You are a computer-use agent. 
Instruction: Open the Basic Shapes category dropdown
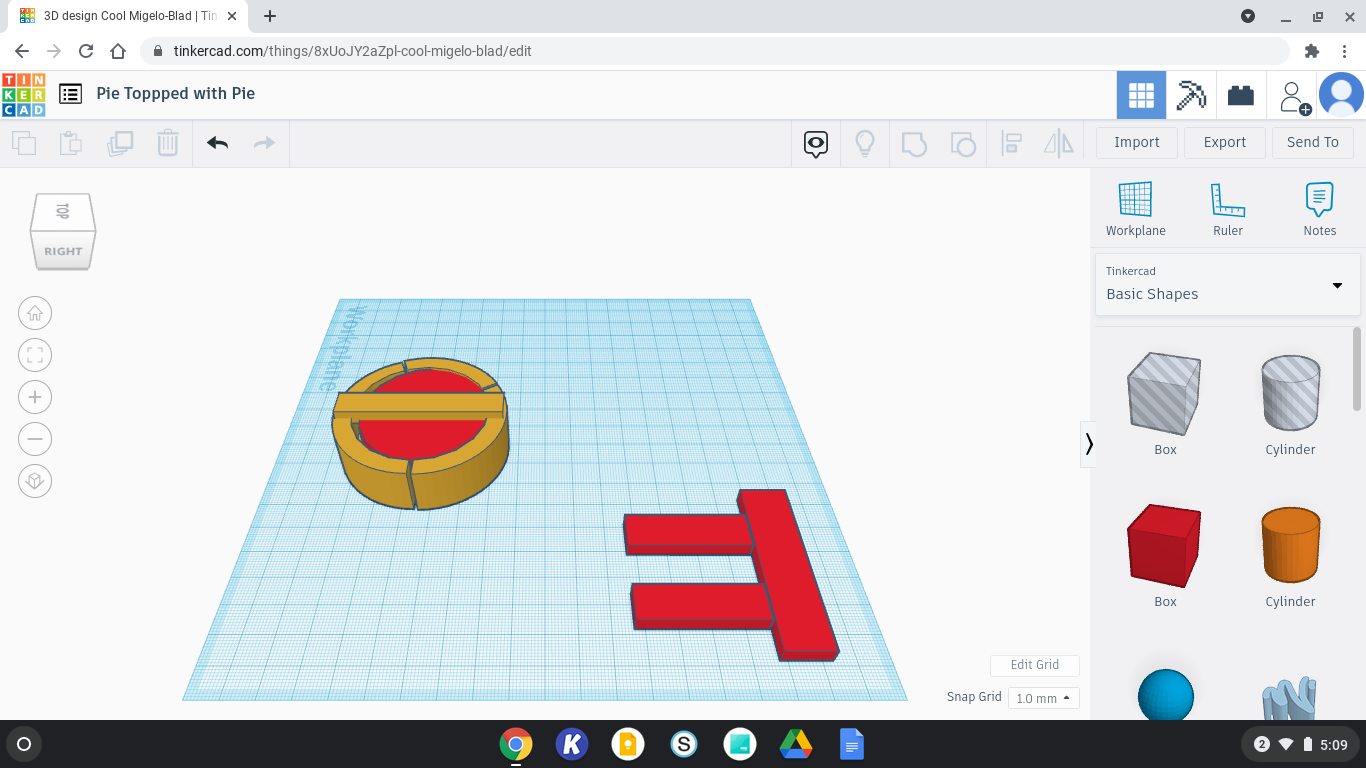pos(1227,285)
